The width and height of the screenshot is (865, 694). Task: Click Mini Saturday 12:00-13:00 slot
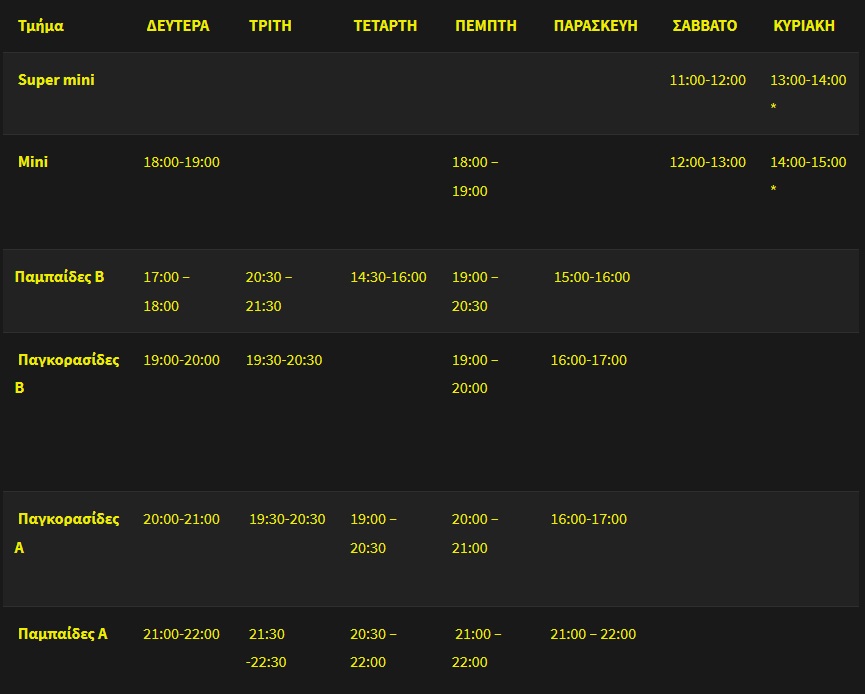707,162
